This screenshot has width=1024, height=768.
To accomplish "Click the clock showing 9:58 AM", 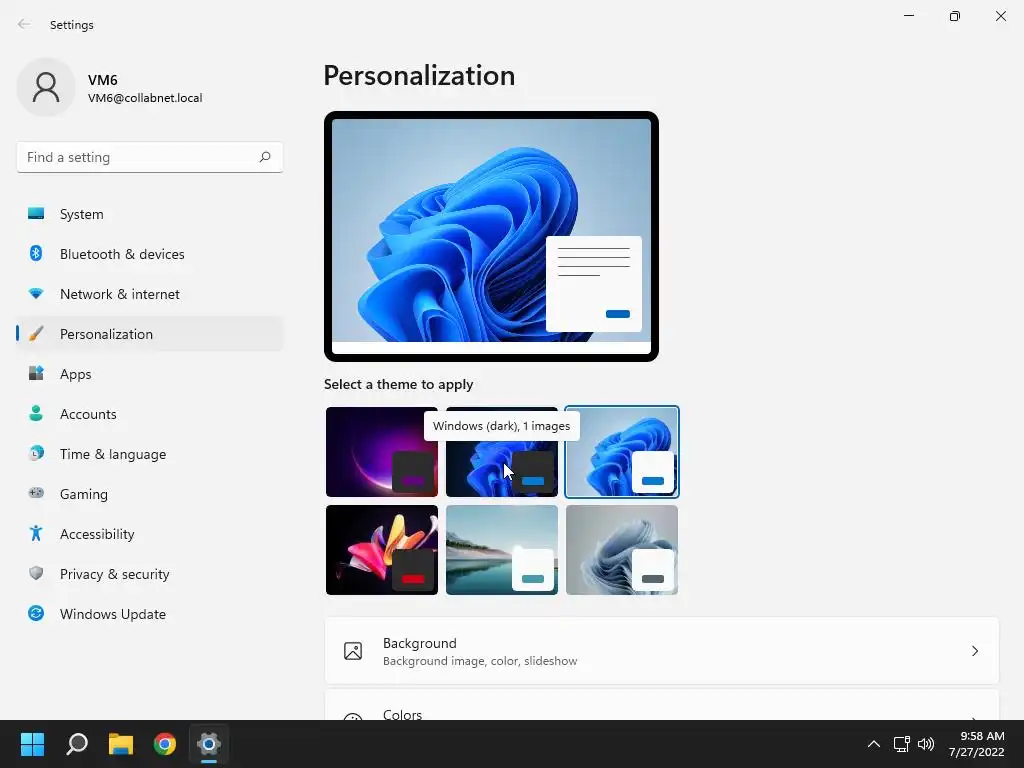I will tap(982, 736).
